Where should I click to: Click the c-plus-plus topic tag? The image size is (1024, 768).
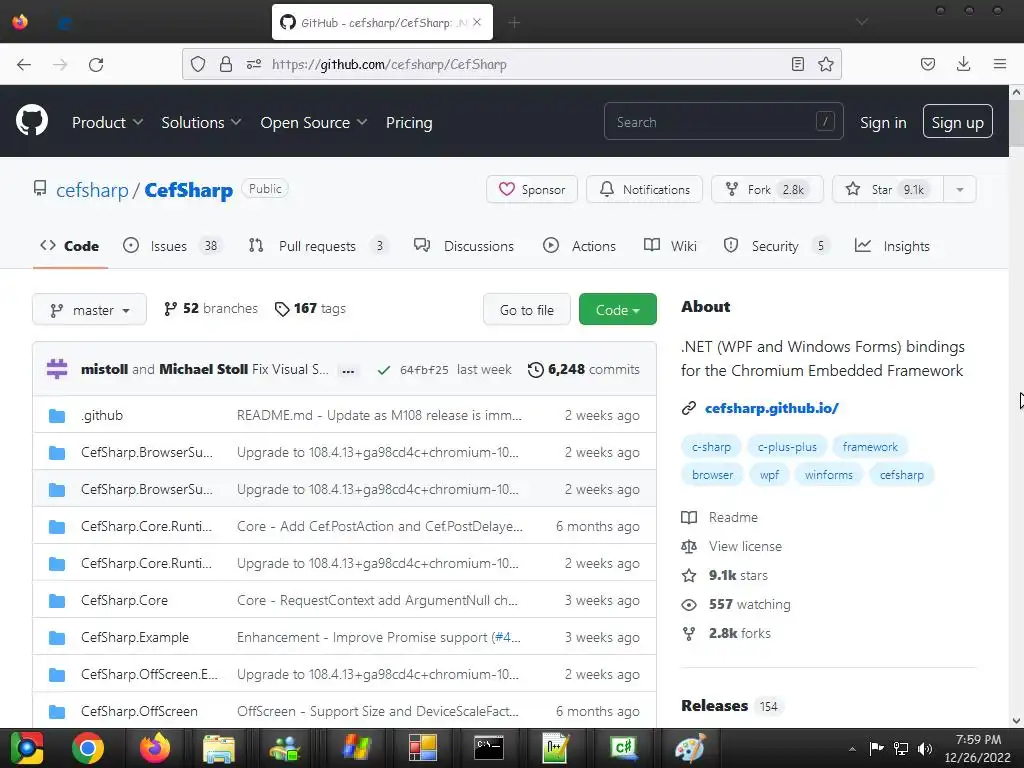[x=787, y=447]
